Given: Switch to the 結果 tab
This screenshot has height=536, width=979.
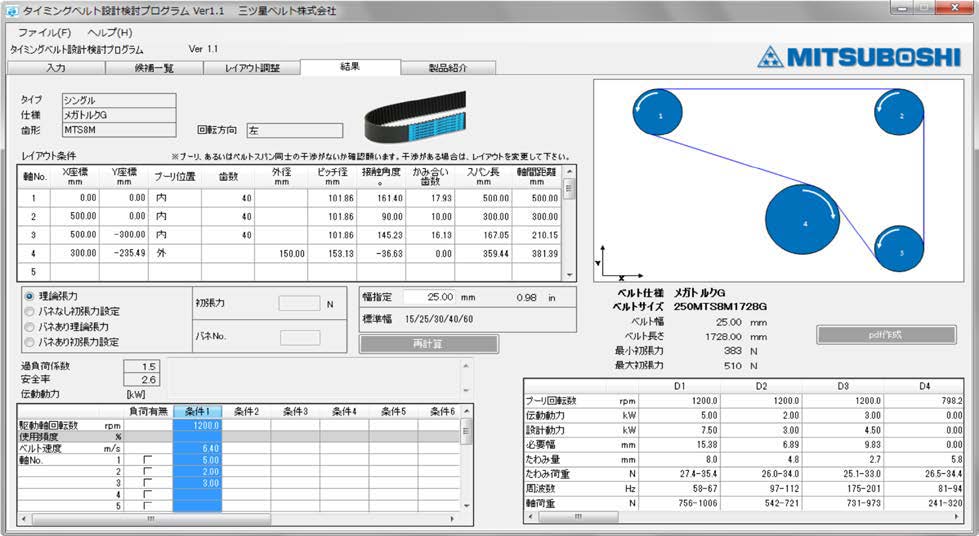Looking at the screenshot, I should 350,66.
